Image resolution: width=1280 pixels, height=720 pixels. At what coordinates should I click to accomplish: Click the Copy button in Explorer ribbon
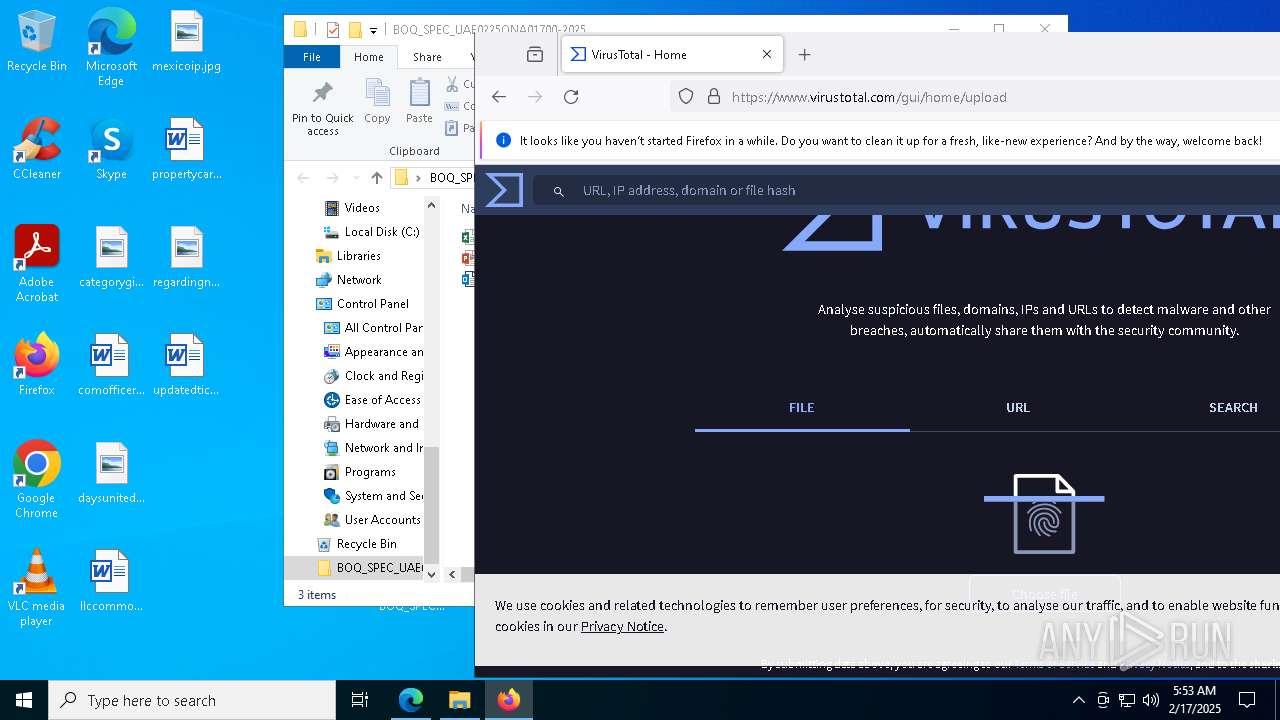click(377, 102)
